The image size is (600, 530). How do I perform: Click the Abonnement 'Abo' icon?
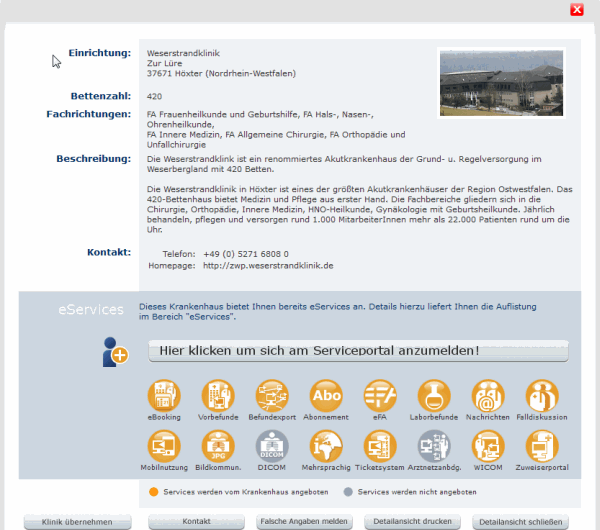pyautogui.click(x=326, y=395)
